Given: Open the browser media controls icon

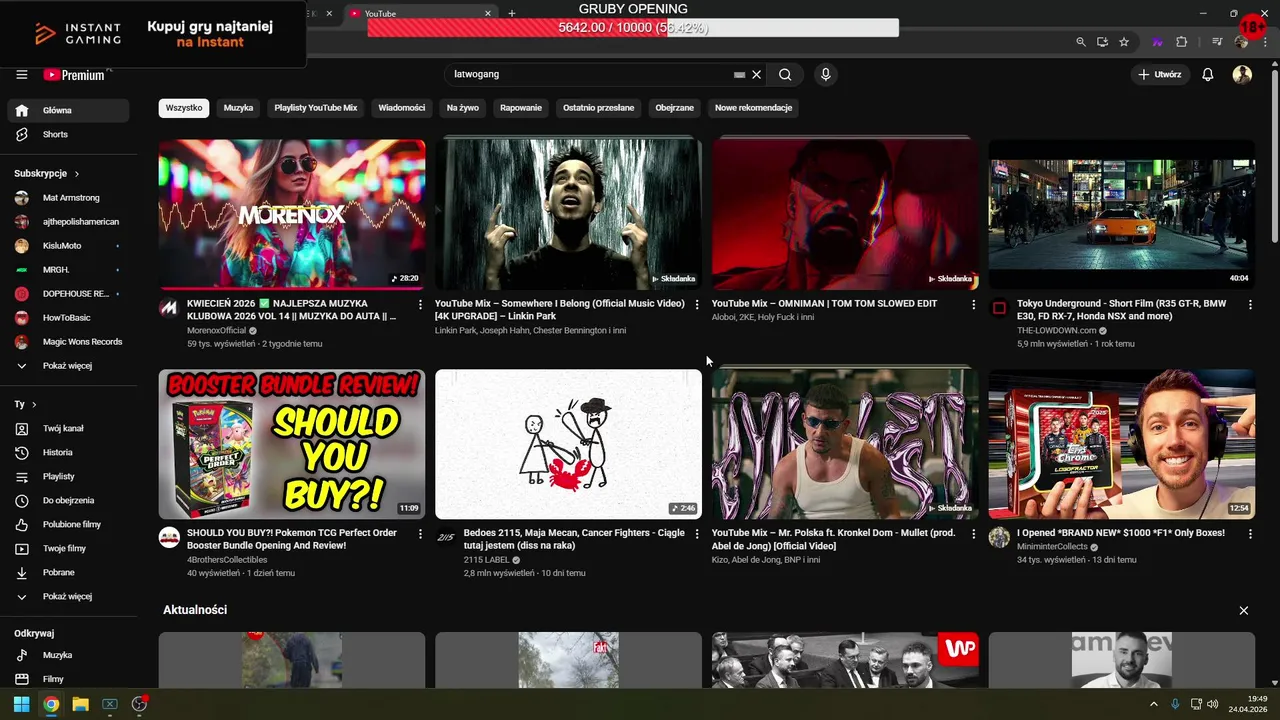Looking at the screenshot, I should (x=1217, y=42).
